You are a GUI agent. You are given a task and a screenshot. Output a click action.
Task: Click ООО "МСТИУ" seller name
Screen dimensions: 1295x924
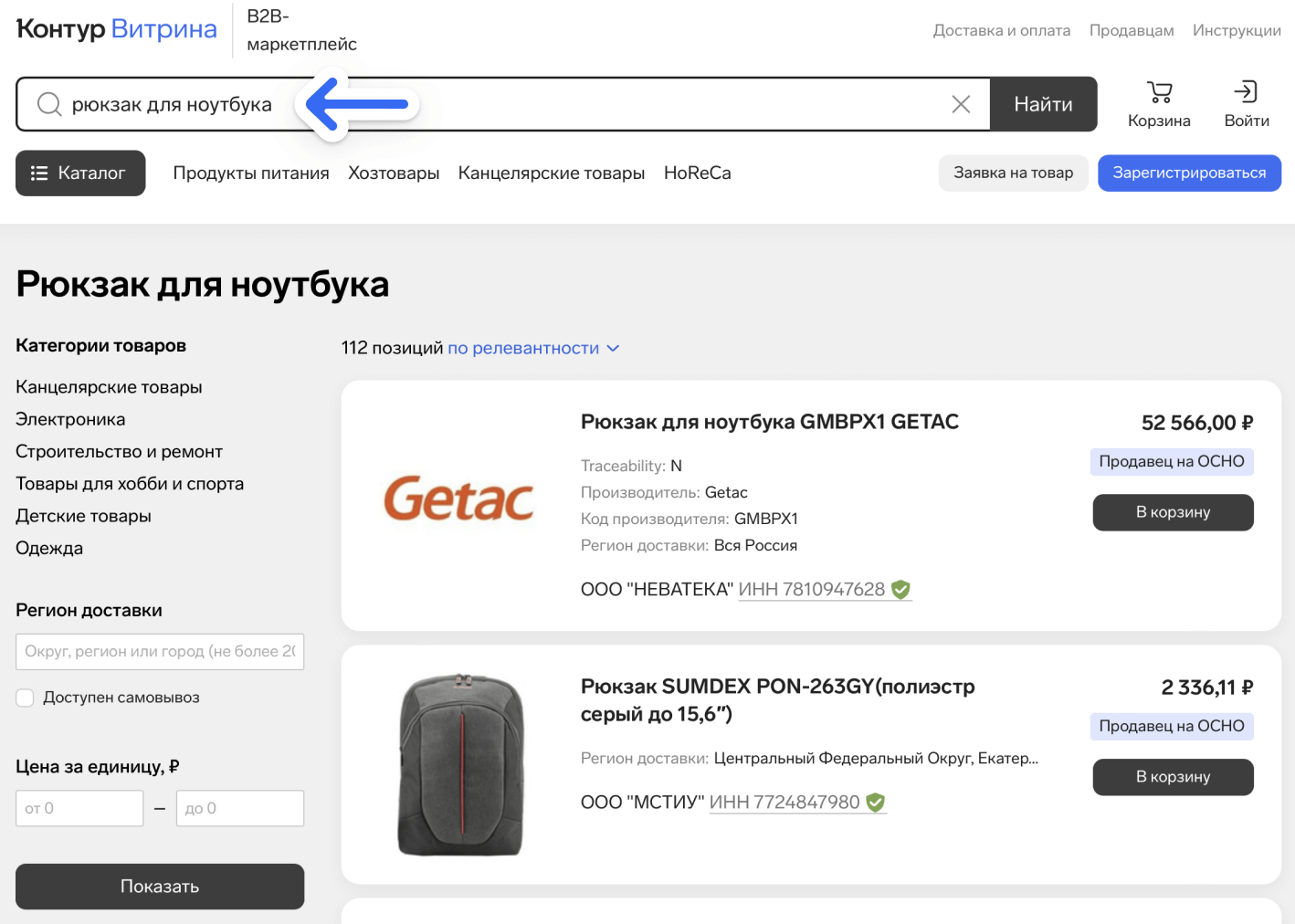(x=642, y=803)
